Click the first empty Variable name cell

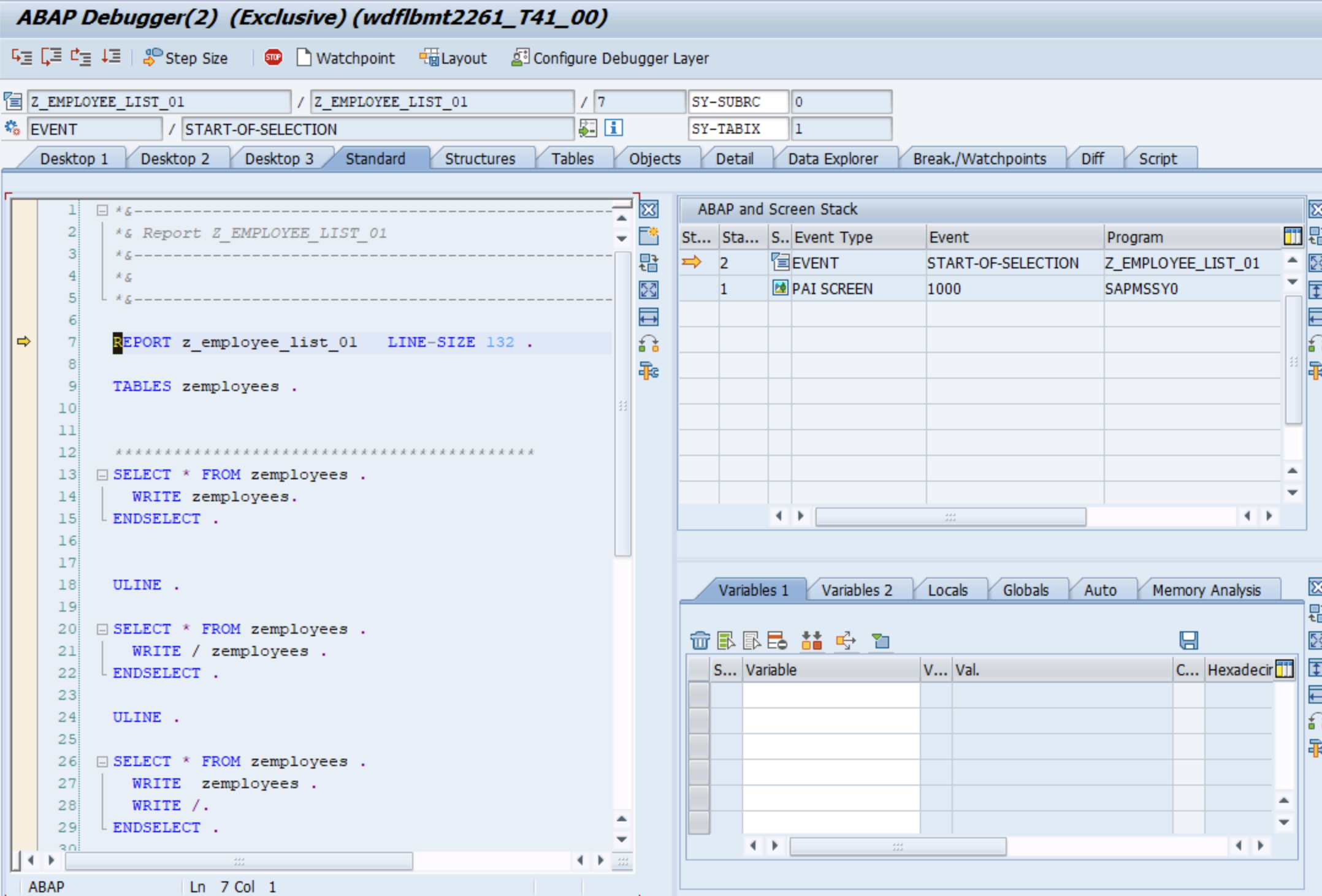(x=830, y=696)
